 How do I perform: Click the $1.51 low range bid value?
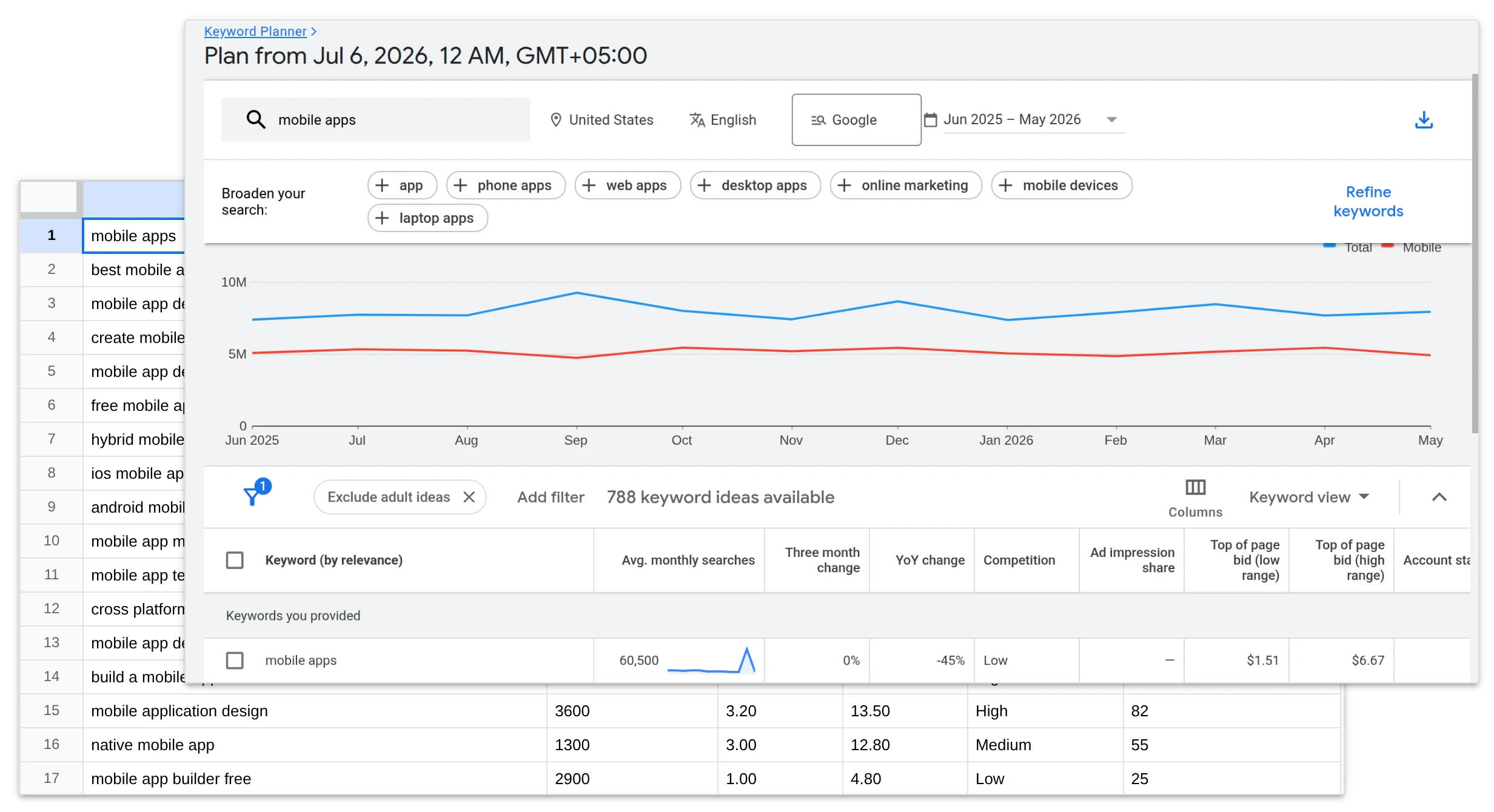(1262, 661)
